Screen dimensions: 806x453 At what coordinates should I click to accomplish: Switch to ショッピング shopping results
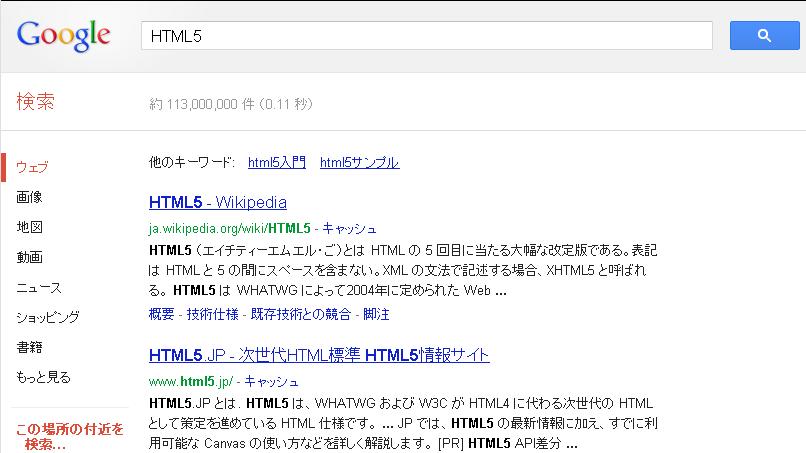point(48,317)
